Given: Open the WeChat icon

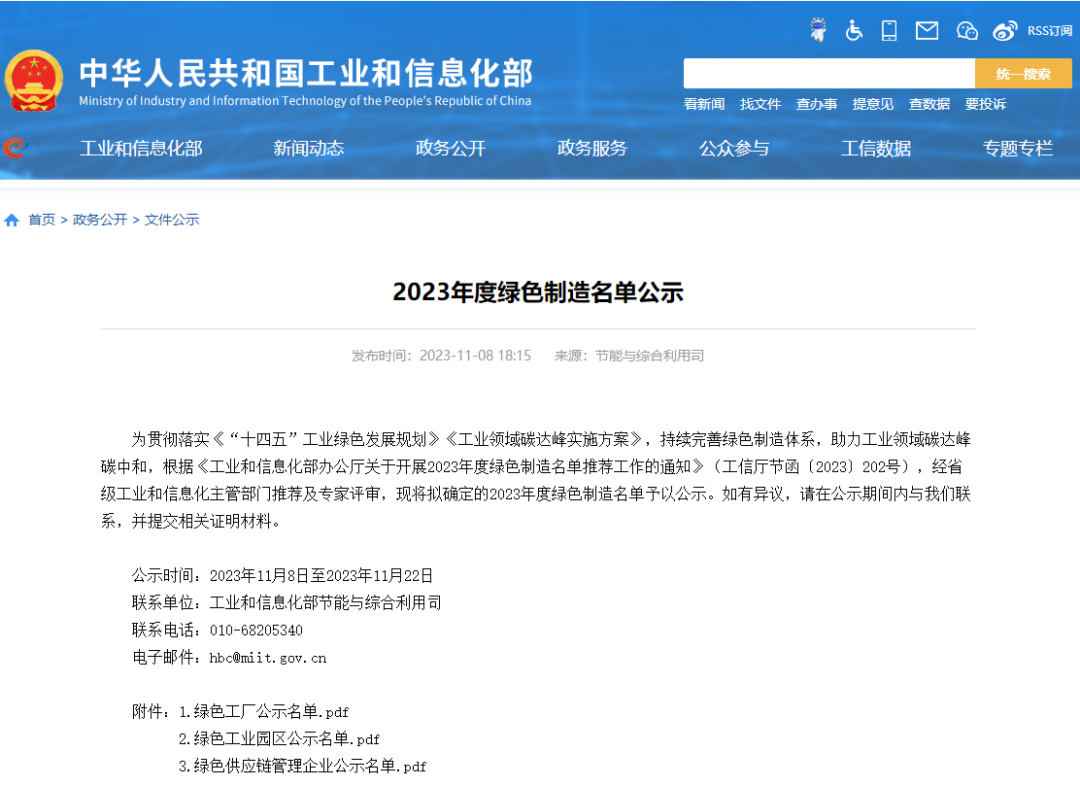Looking at the screenshot, I should (x=966, y=30).
